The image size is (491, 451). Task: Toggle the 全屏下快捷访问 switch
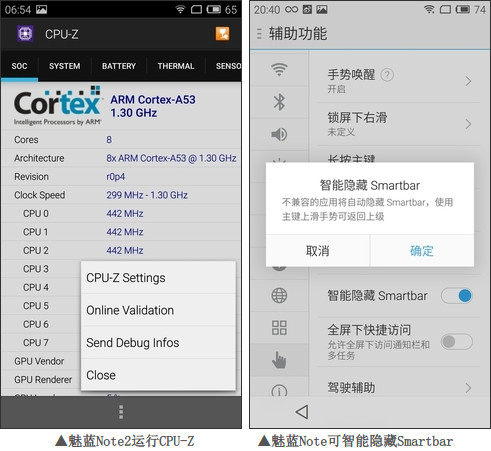(457, 342)
